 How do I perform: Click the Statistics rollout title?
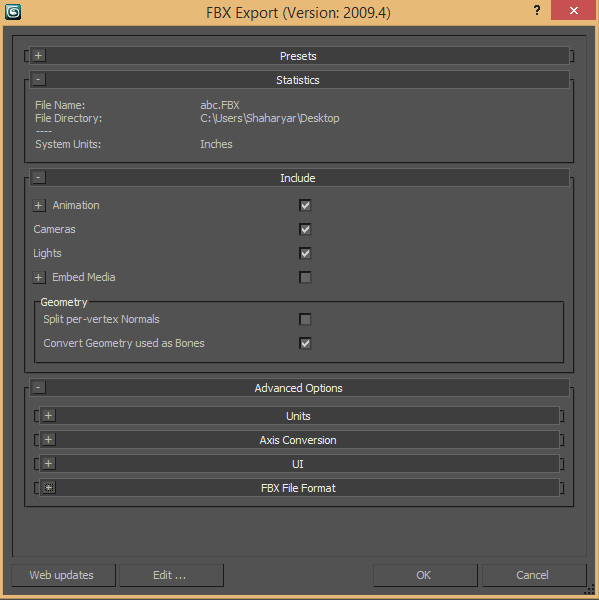[298, 80]
